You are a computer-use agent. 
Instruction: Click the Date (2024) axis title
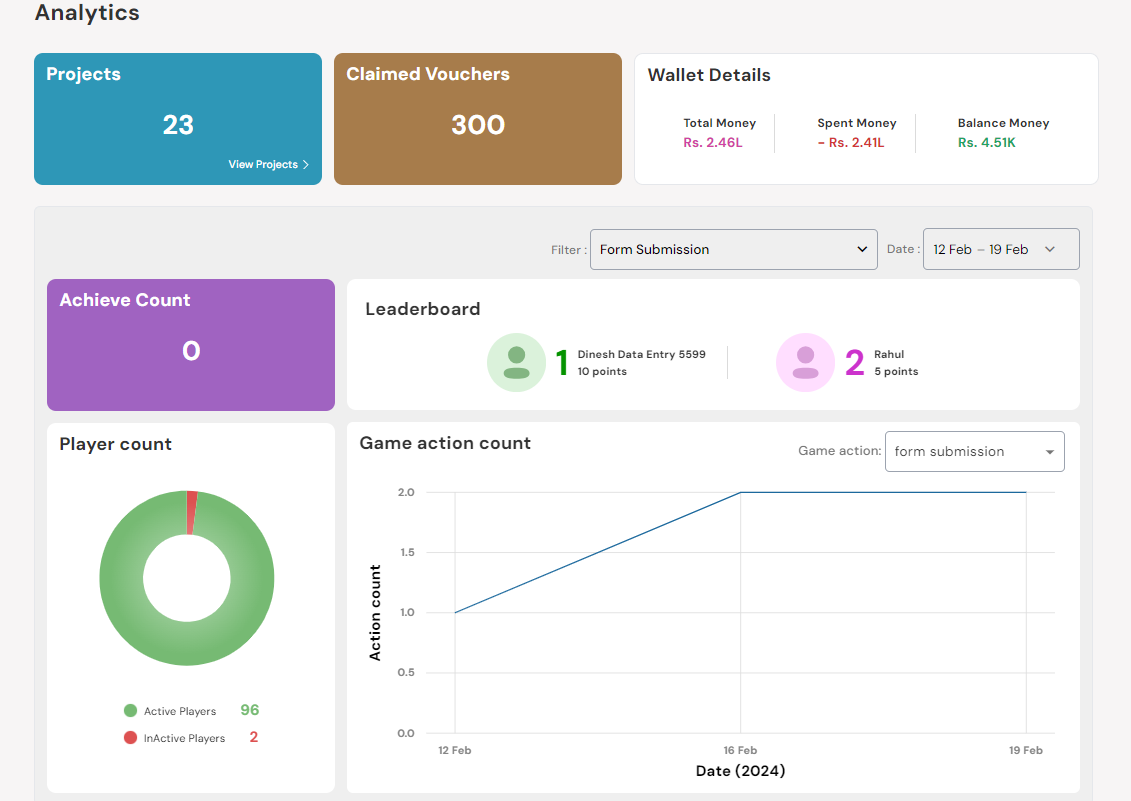coord(740,771)
